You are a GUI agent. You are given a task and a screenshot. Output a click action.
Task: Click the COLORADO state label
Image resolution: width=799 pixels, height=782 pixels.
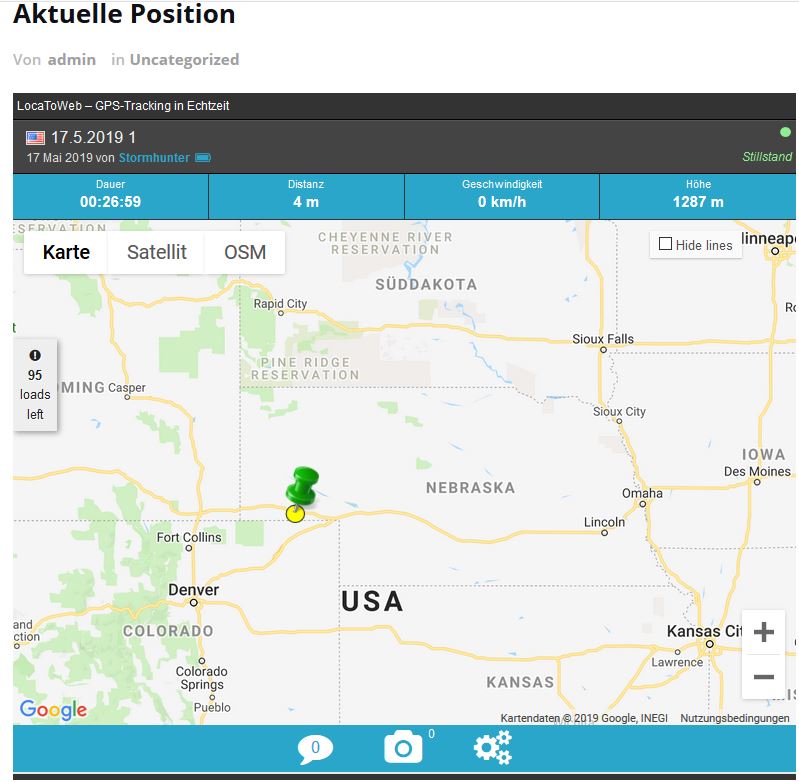168,631
